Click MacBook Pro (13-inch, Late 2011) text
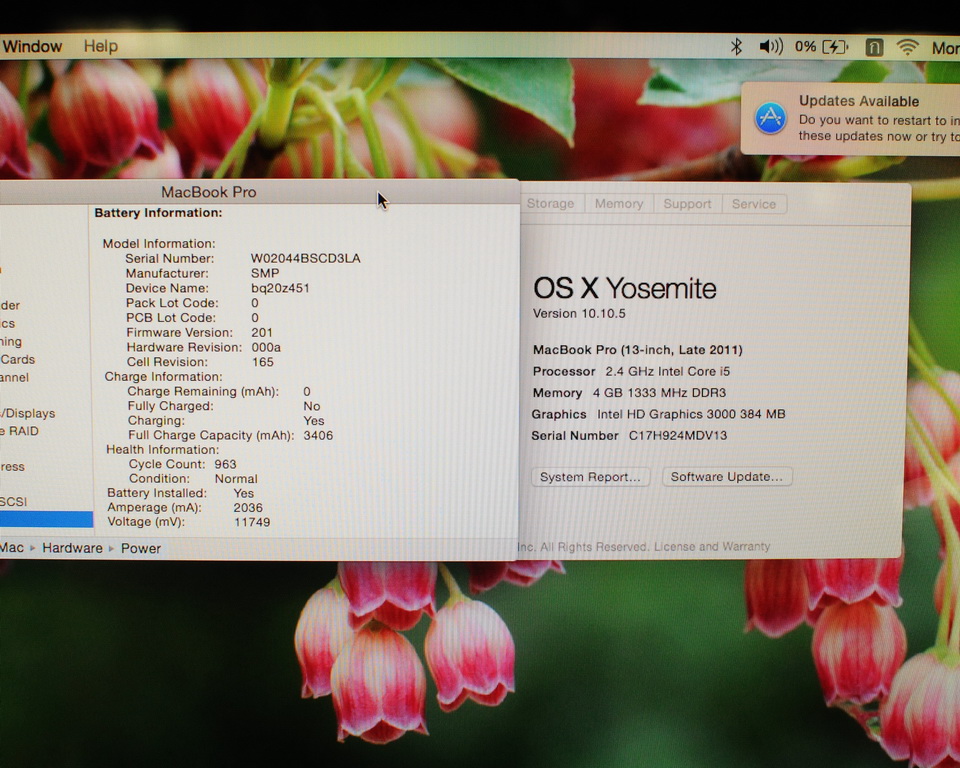The image size is (960, 768). coord(637,350)
